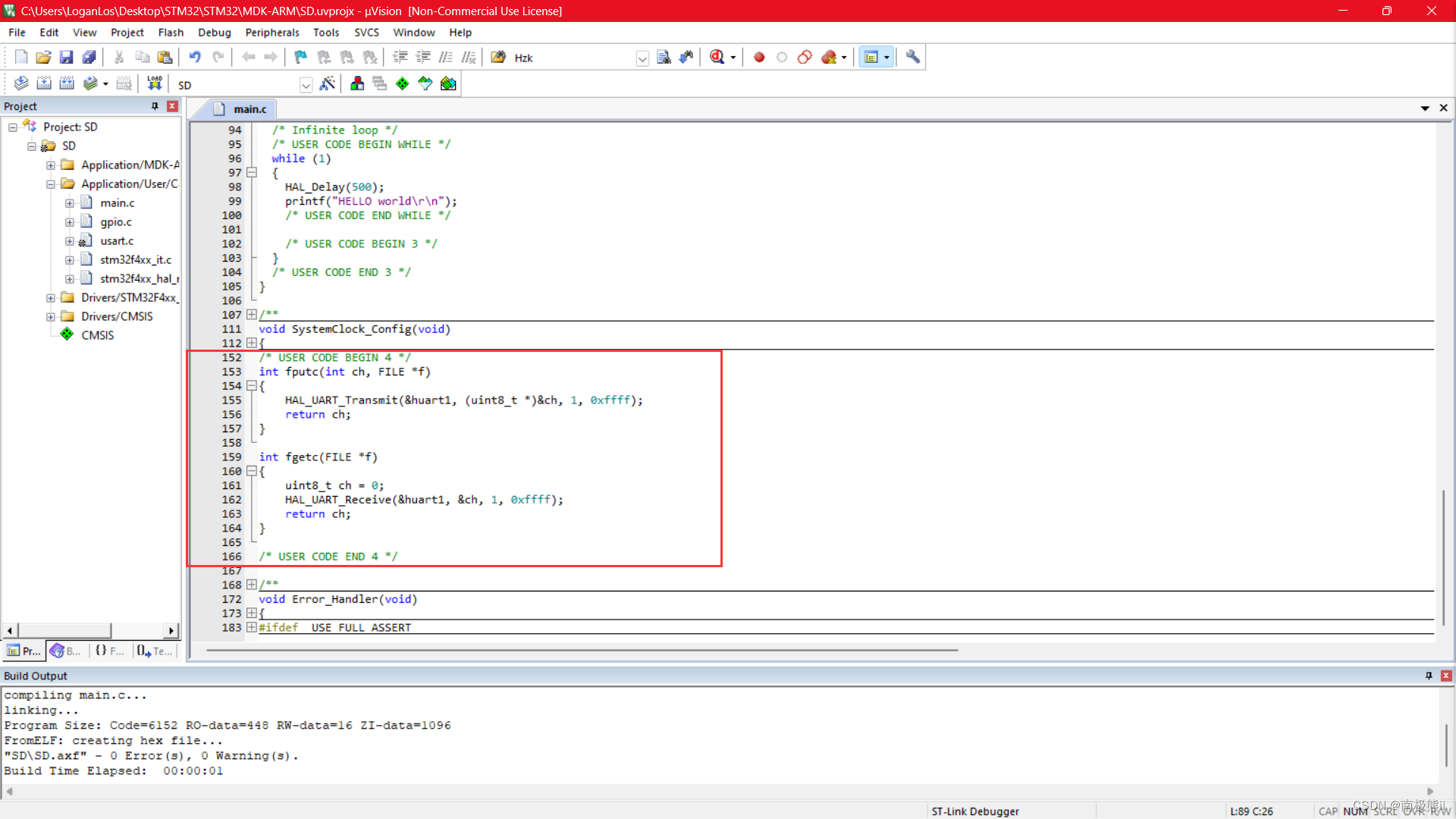This screenshot has width=1456, height=819.
Task: Click the Build target icon
Action: pos(44,83)
